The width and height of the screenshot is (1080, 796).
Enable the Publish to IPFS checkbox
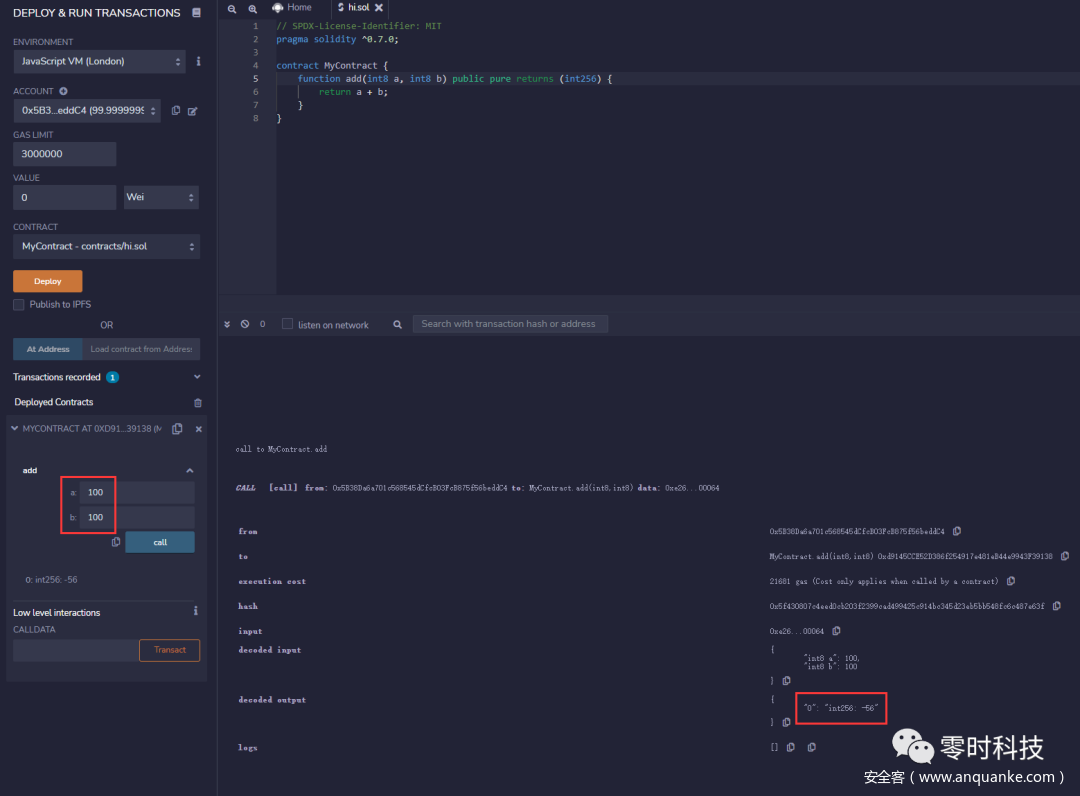(19, 304)
